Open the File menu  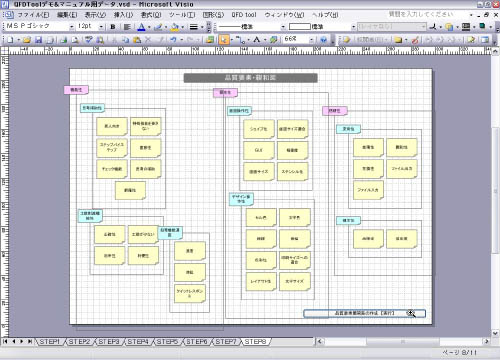point(33,15)
